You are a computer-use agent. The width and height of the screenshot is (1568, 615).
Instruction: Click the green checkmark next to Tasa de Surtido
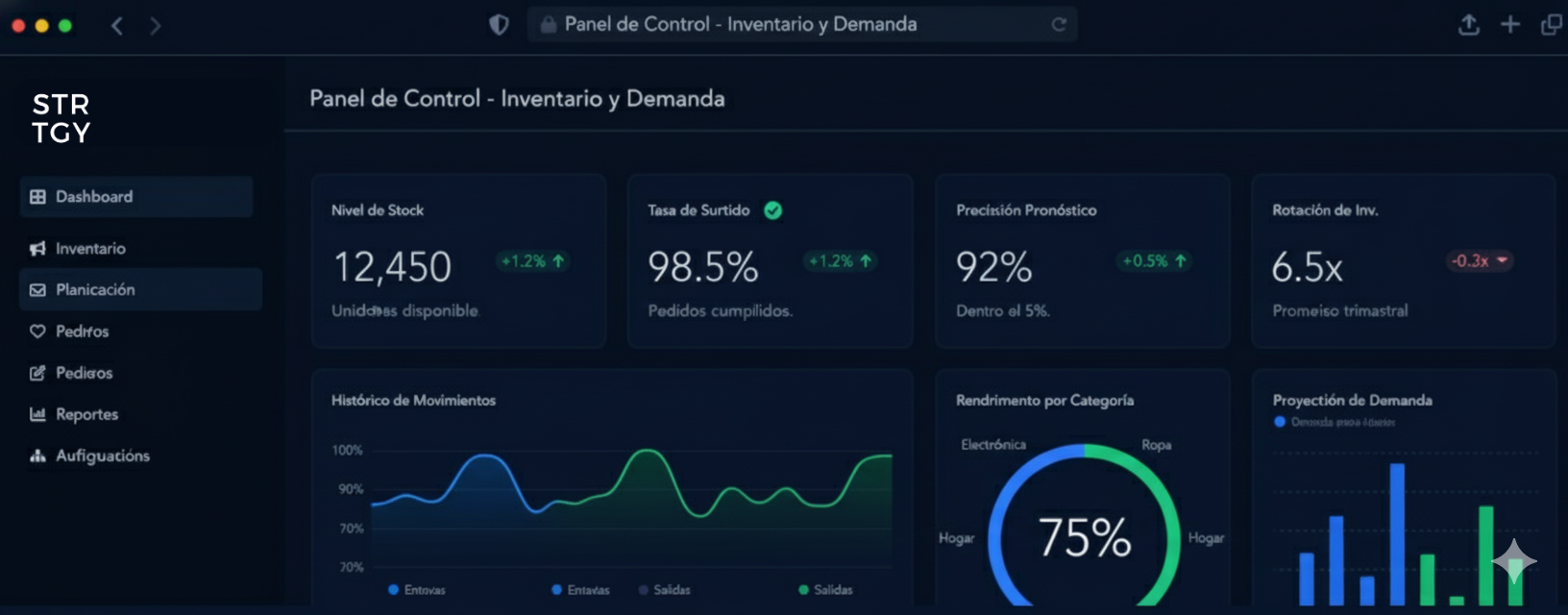point(772,210)
